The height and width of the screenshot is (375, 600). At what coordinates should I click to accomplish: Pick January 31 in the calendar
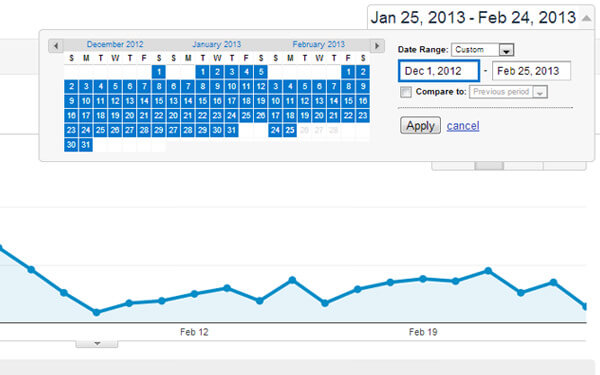(232, 130)
